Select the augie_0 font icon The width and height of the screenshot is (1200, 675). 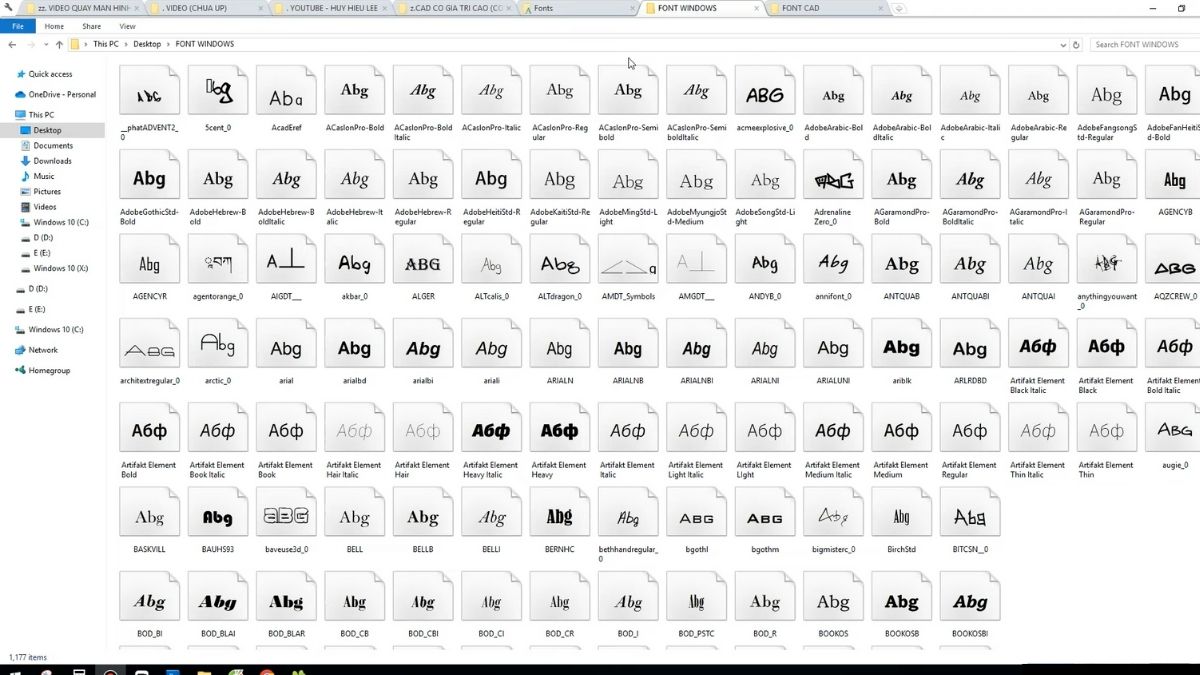pos(1174,428)
